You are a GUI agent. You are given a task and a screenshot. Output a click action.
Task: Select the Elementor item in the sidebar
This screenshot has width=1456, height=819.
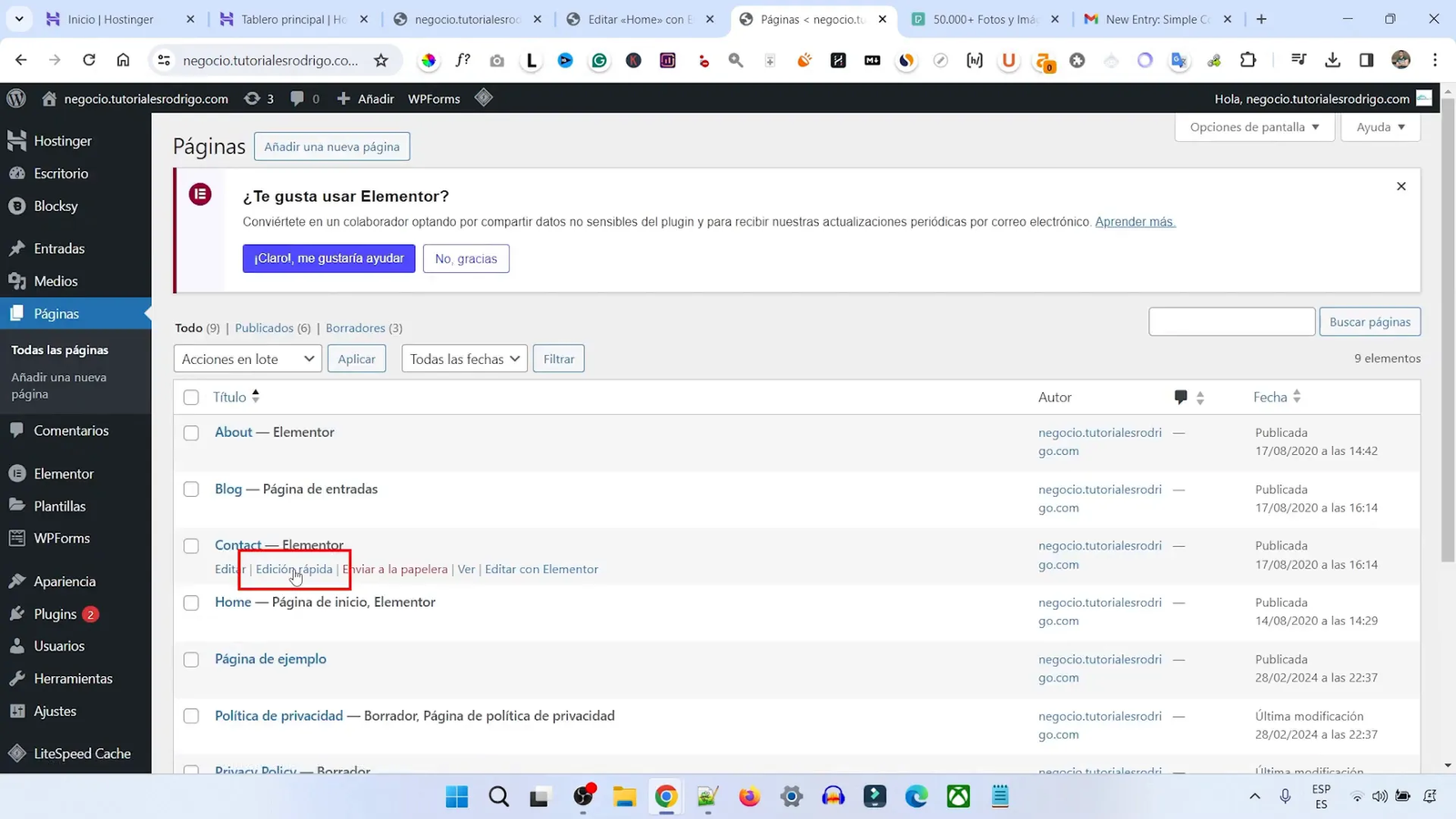63,473
